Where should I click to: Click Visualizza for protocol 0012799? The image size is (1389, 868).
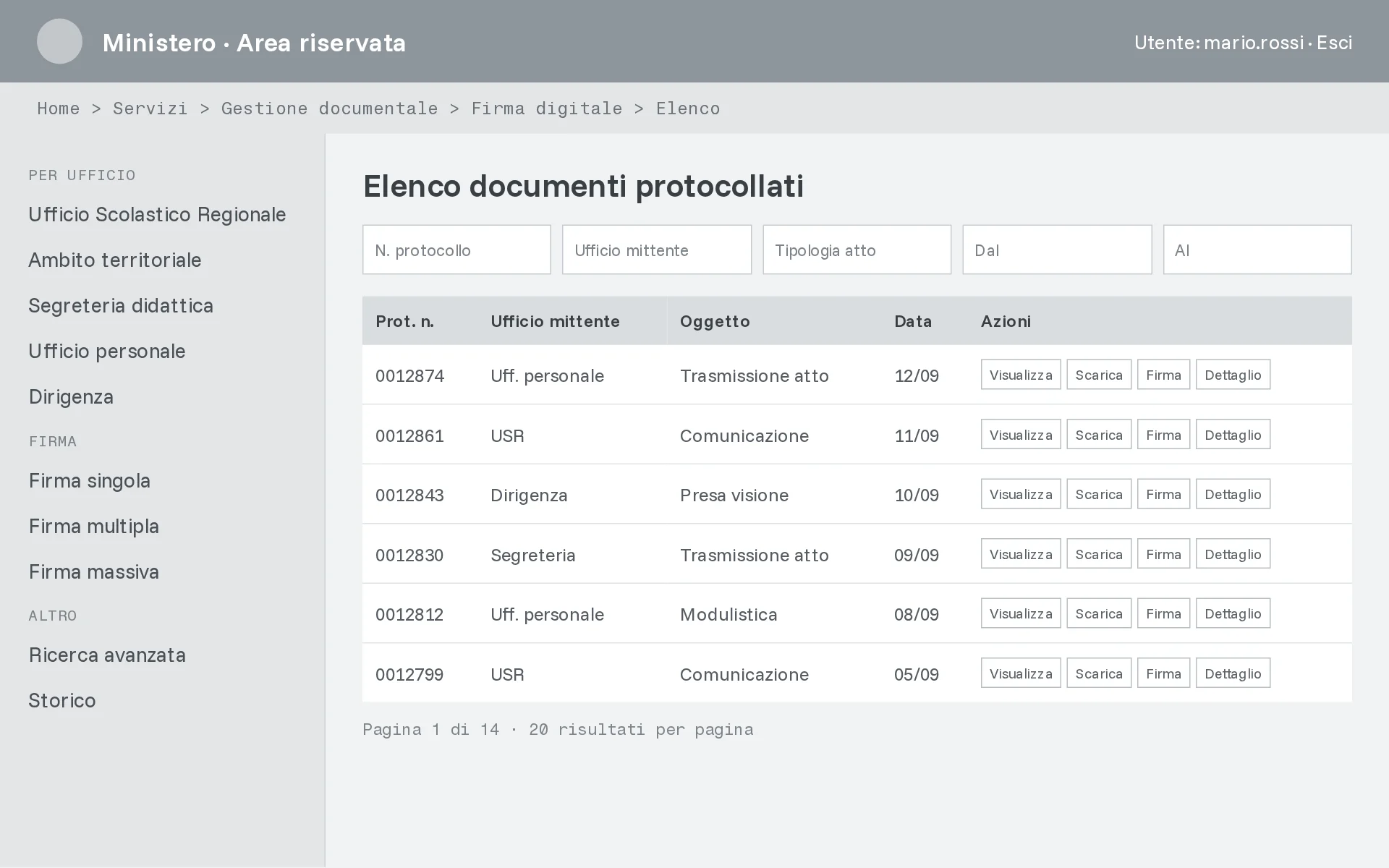(1021, 673)
